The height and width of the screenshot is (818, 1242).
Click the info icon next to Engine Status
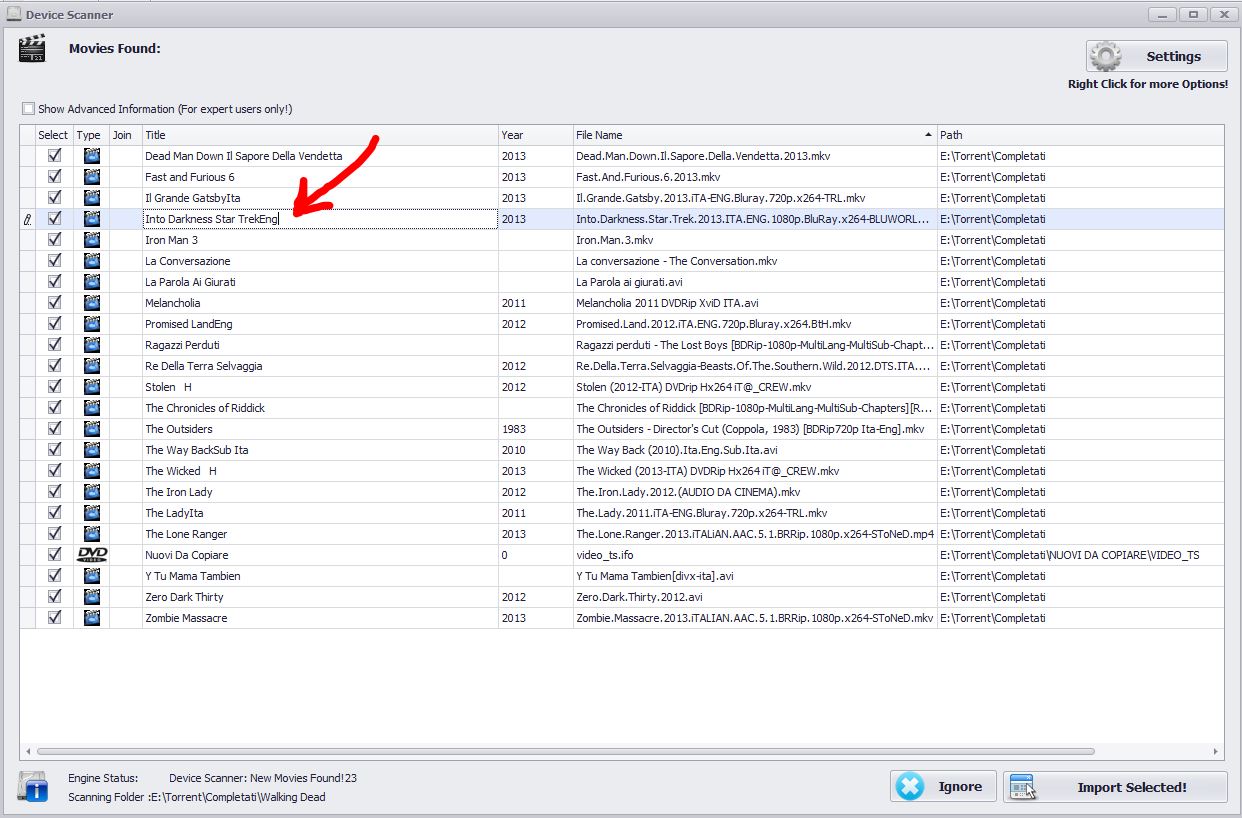click(33, 787)
